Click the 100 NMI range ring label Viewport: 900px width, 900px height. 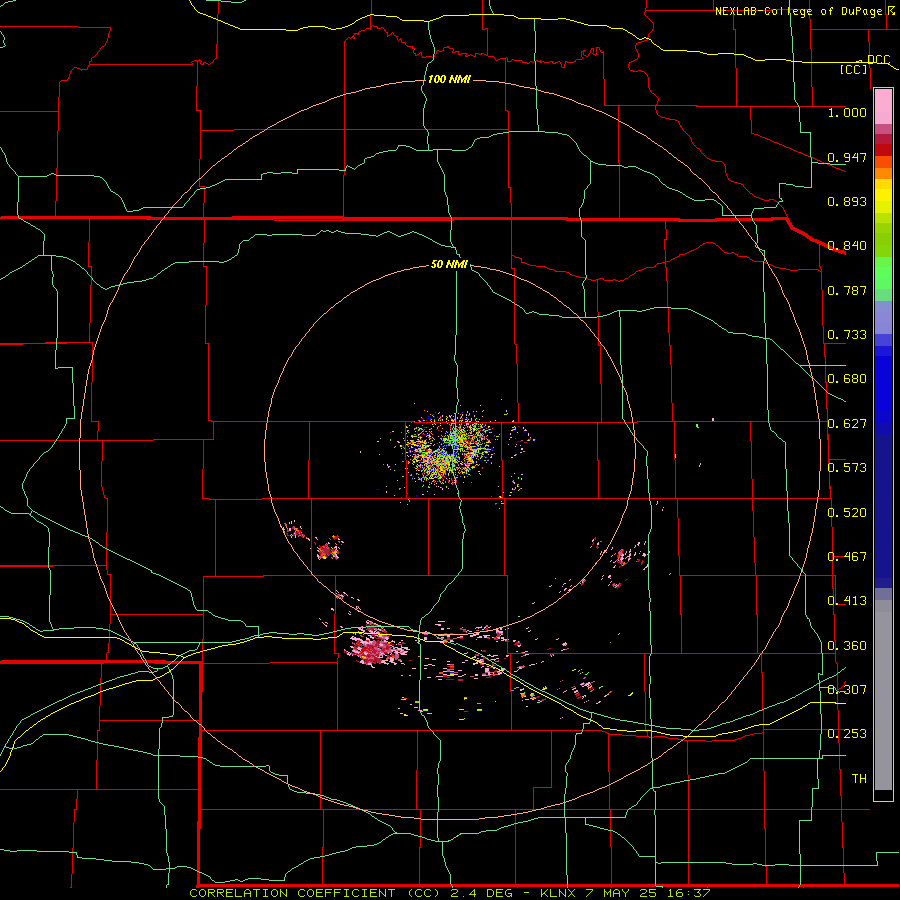tap(449, 79)
